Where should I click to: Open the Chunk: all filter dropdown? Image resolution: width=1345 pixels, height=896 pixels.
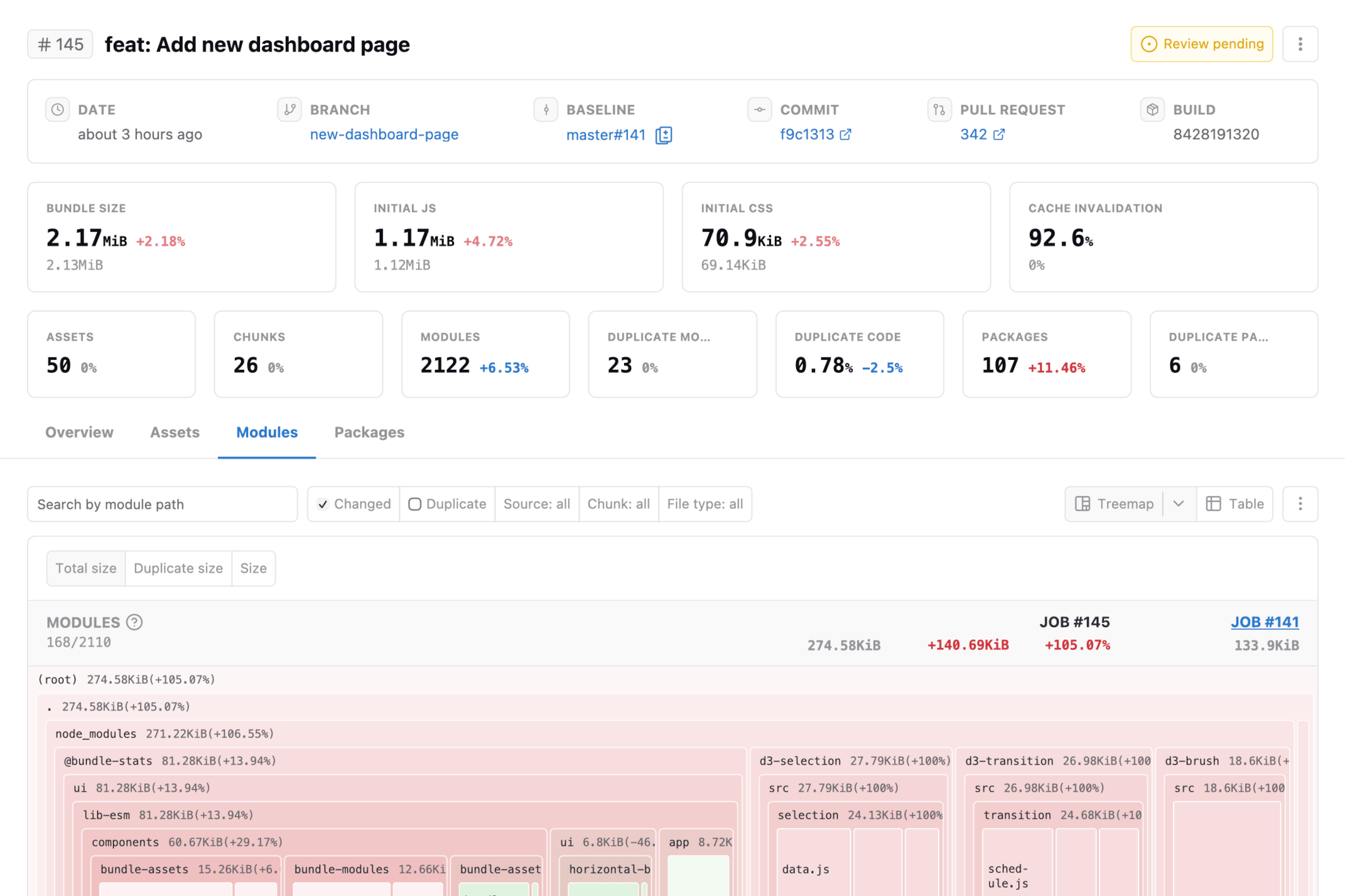618,504
